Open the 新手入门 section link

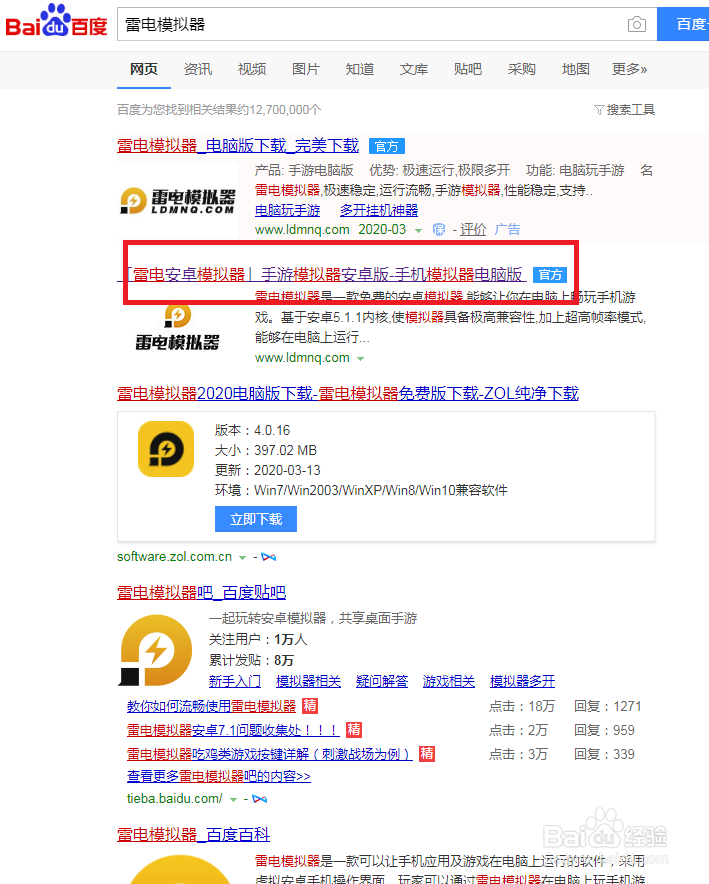click(234, 681)
